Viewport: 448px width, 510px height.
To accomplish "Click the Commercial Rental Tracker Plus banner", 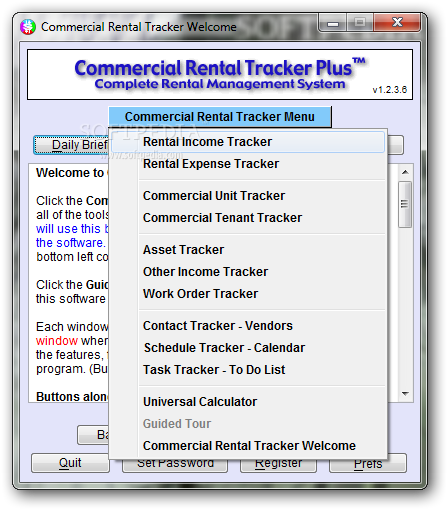I will click(220, 74).
